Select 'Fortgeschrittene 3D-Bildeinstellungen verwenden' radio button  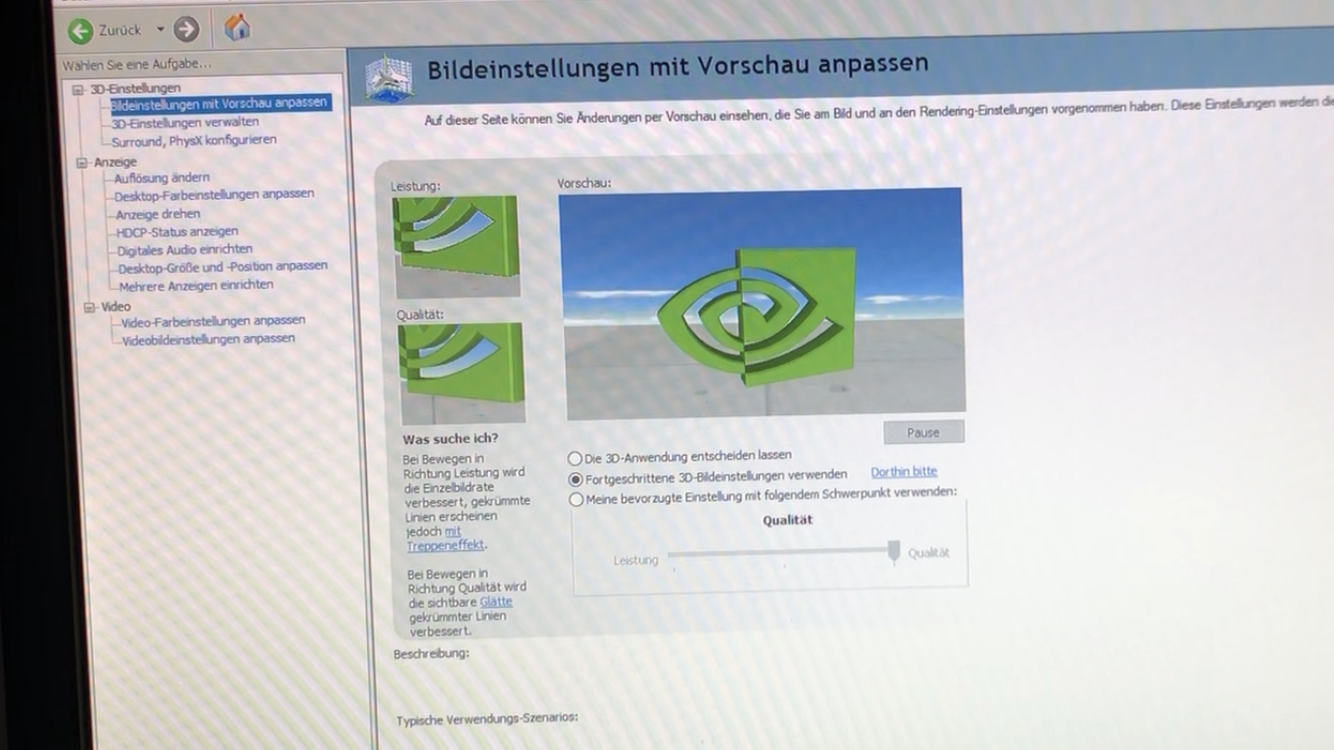(576, 479)
